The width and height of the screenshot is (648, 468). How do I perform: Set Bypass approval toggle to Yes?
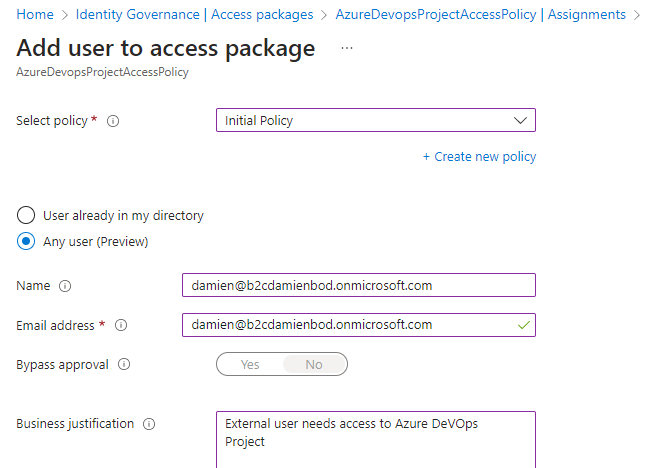pyautogui.click(x=250, y=364)
